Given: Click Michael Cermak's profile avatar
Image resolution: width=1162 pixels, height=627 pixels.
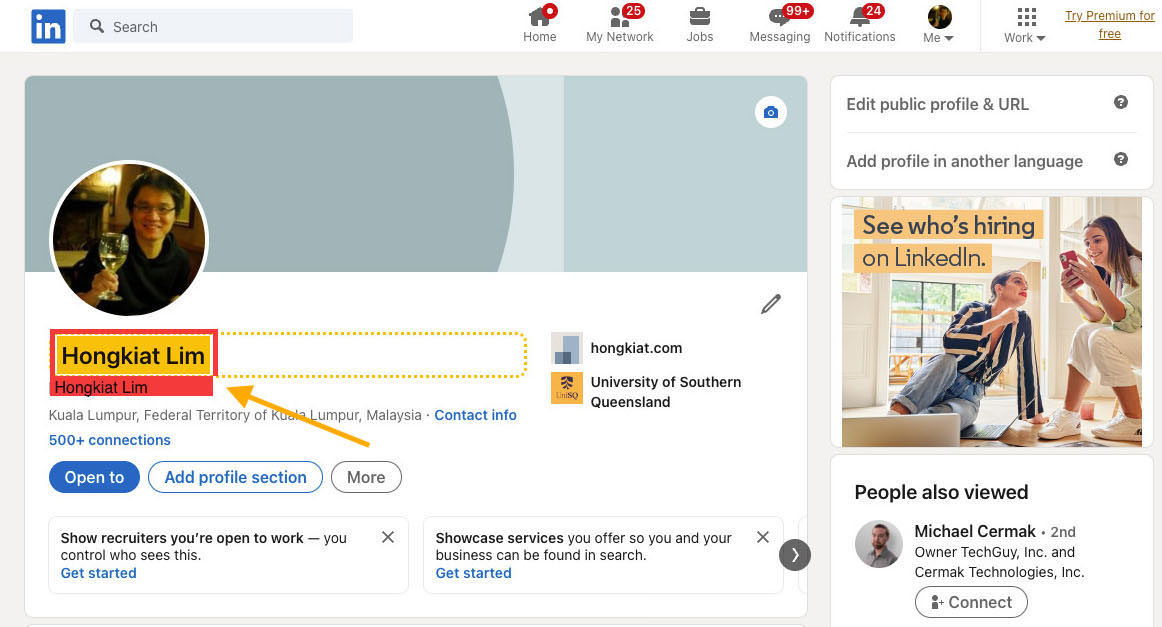Looking at the screenshot, I should 879,544.
